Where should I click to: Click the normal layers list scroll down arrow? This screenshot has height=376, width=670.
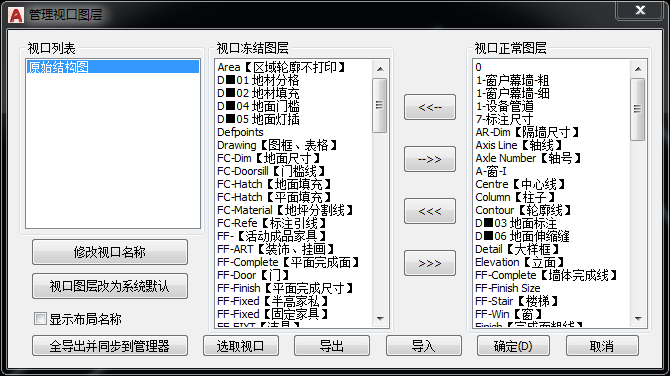point(638,319)
